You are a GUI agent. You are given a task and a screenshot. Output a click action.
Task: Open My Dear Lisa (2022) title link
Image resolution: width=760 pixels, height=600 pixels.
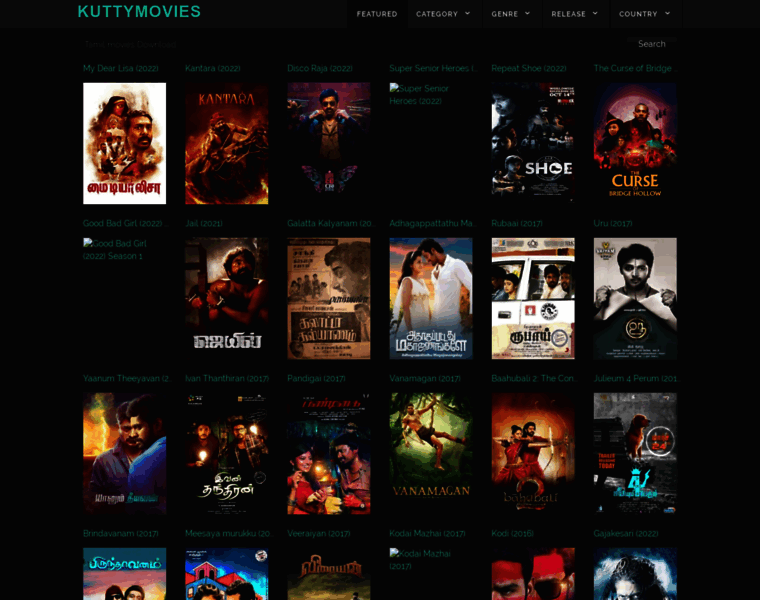pos(121,68)
